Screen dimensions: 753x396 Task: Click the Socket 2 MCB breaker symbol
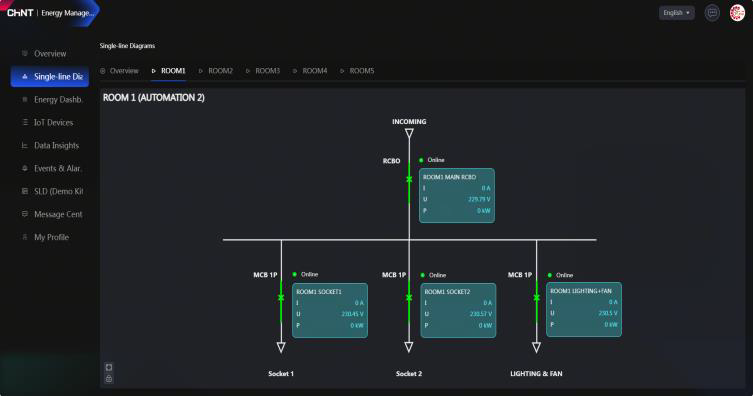[409, 298]
